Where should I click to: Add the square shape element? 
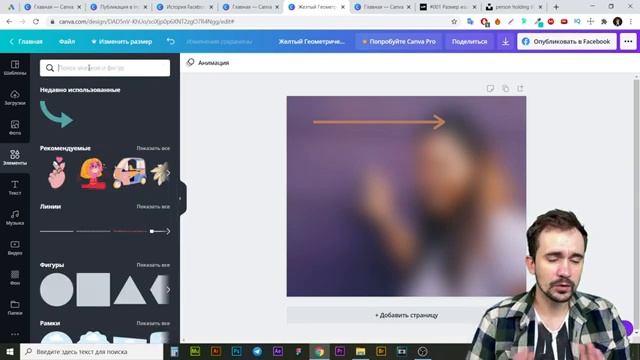coord(93,290)
